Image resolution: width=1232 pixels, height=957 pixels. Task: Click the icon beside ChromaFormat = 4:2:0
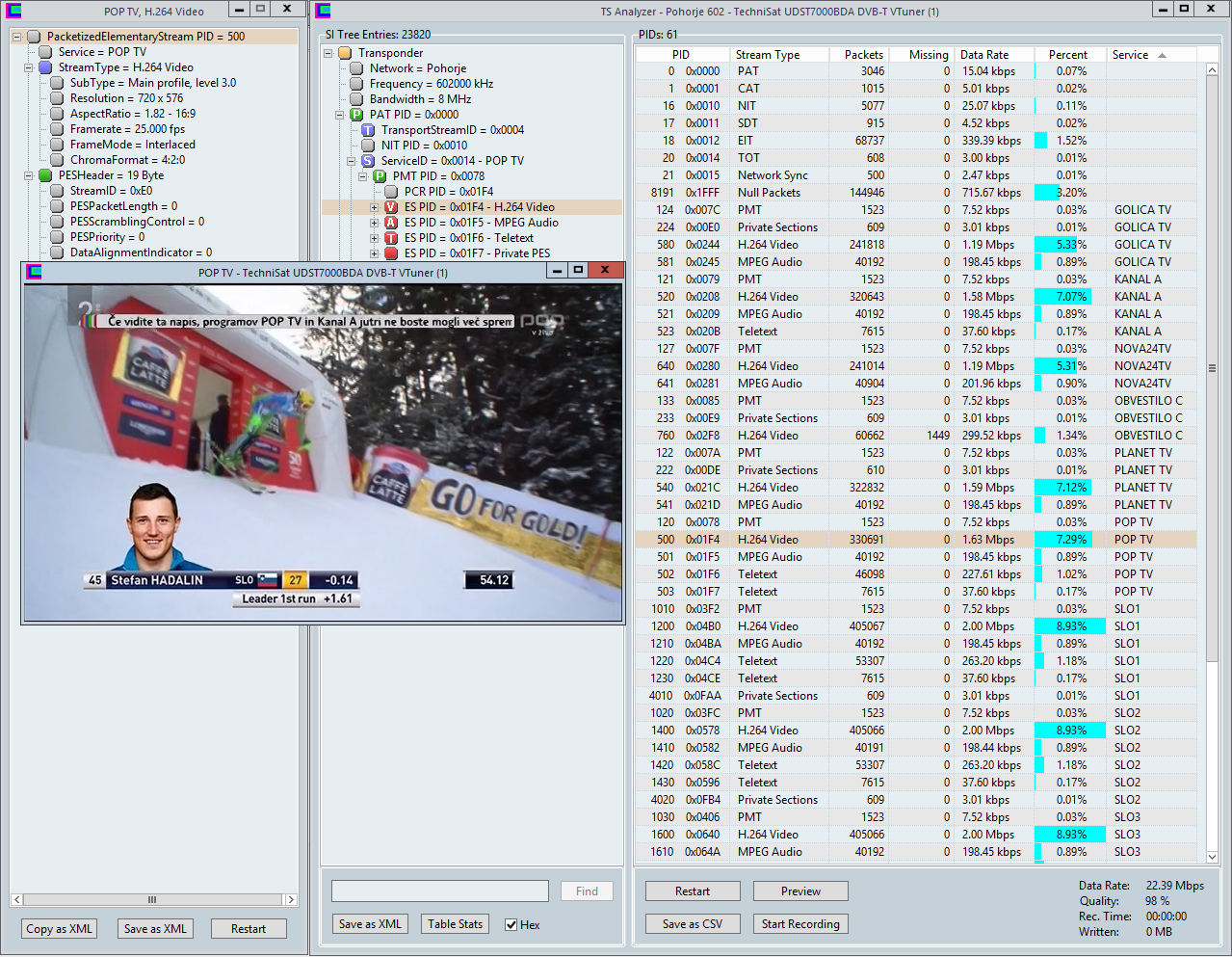tap(57, 160)
